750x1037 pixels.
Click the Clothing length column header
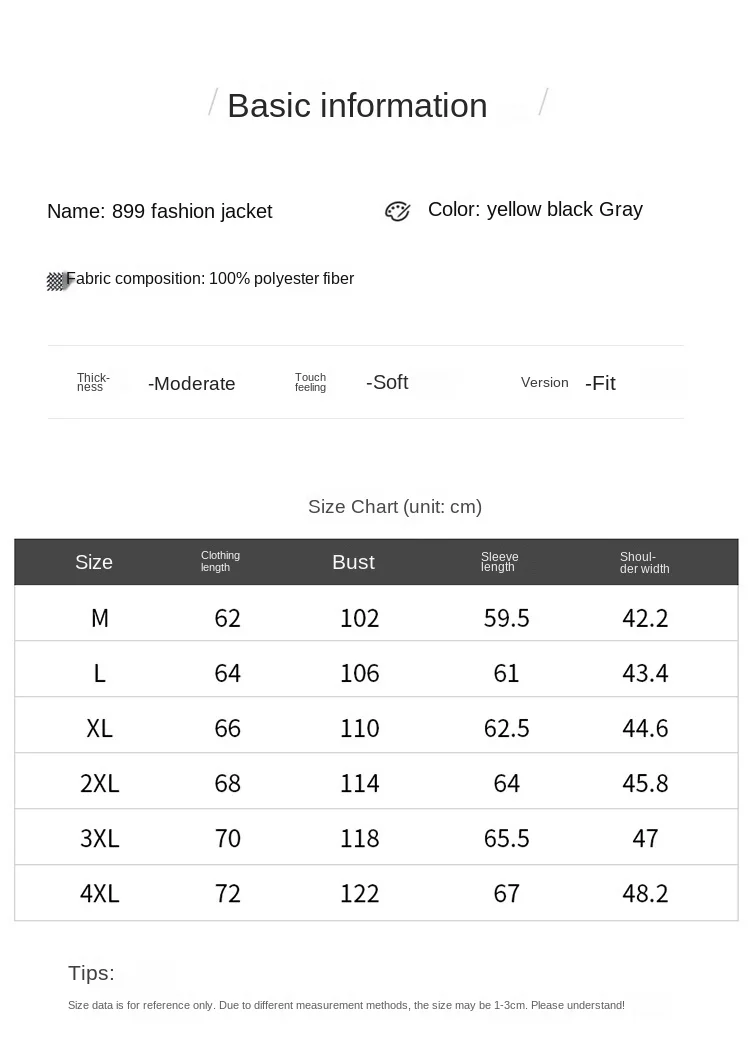220,561
